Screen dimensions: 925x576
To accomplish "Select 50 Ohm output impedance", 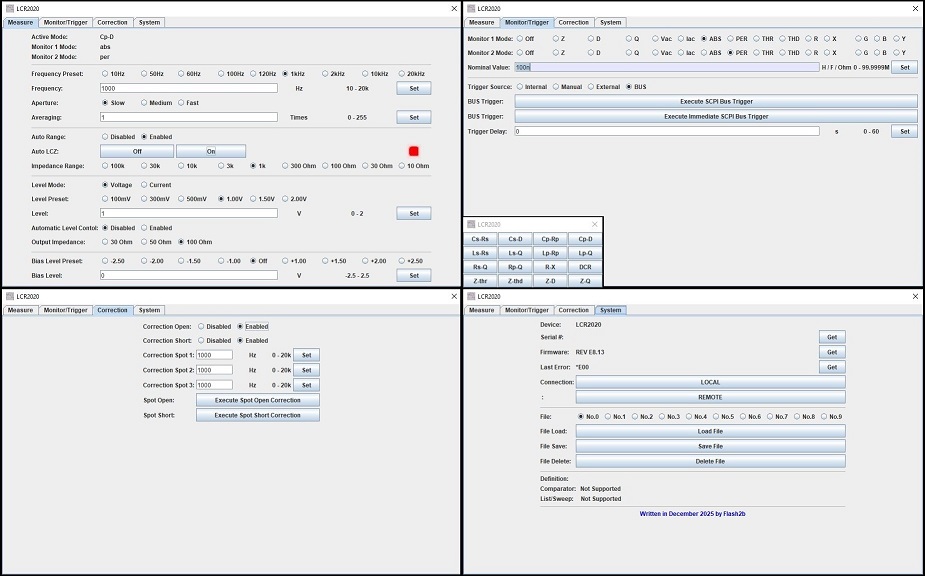I will tap(144, 242).
